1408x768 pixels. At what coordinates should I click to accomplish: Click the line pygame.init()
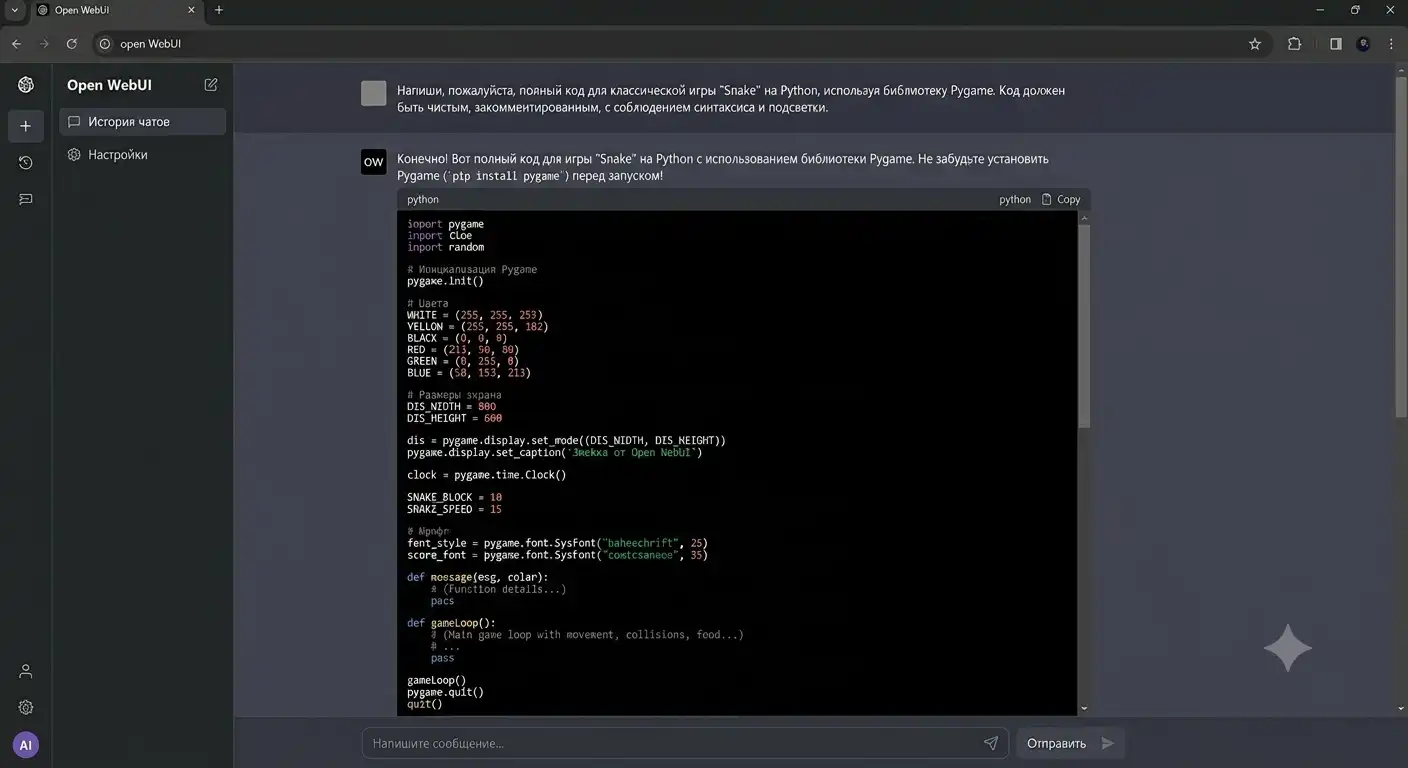[x=445, y=281]
